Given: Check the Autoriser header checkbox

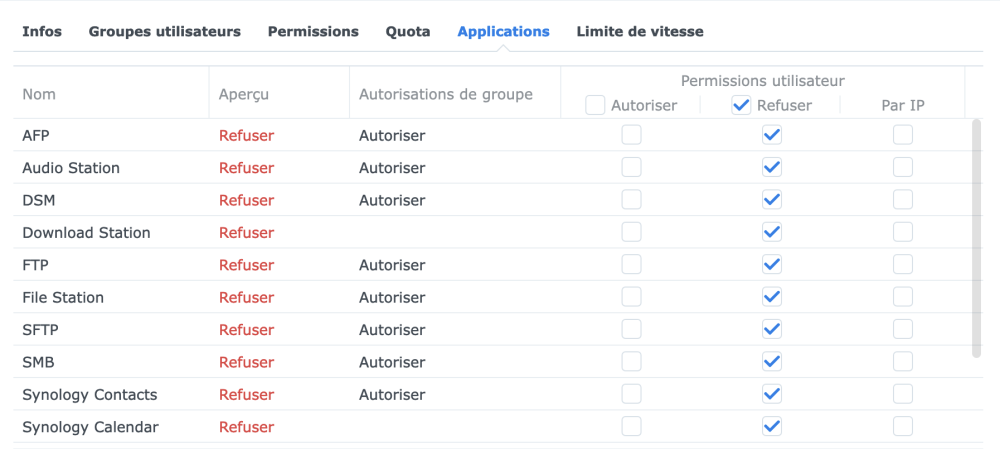Looking at the screenshot, I should point(596,105).
